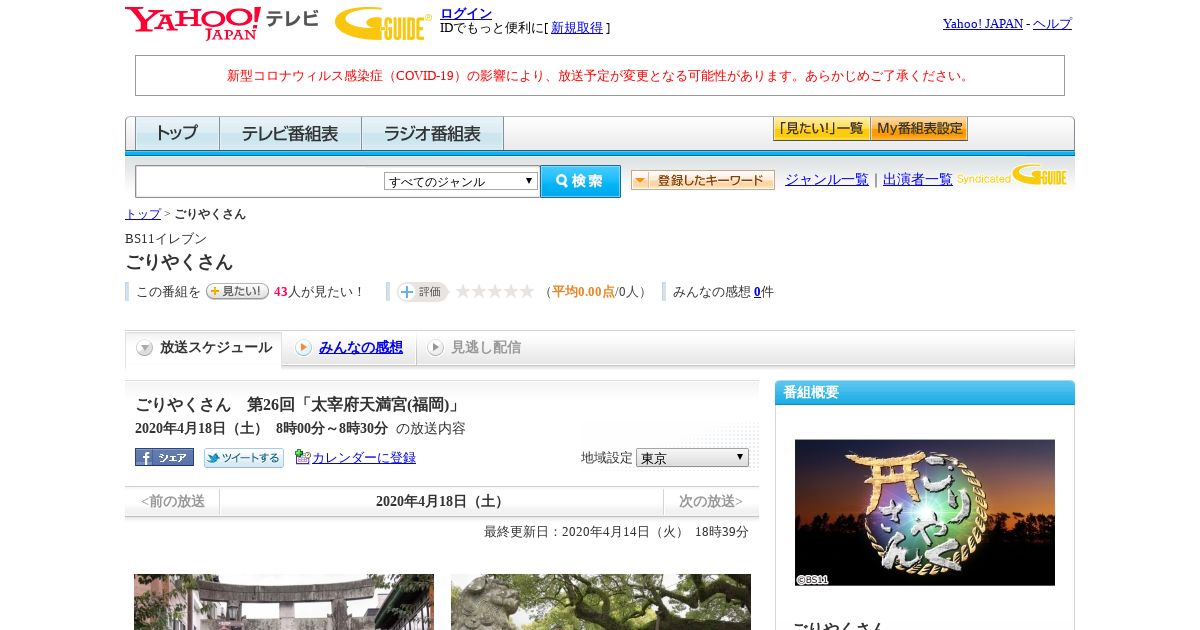Open the Yahoo! JAPAN link

(983, 23)
